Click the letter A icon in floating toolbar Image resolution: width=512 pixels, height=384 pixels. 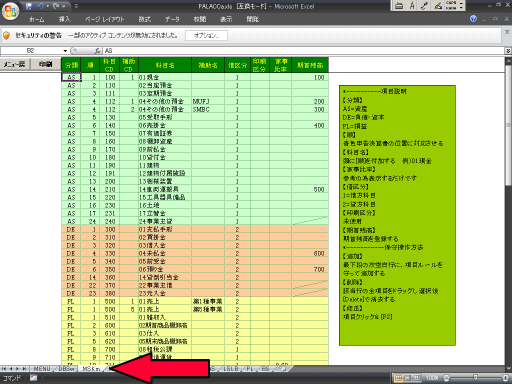point(412,6)
